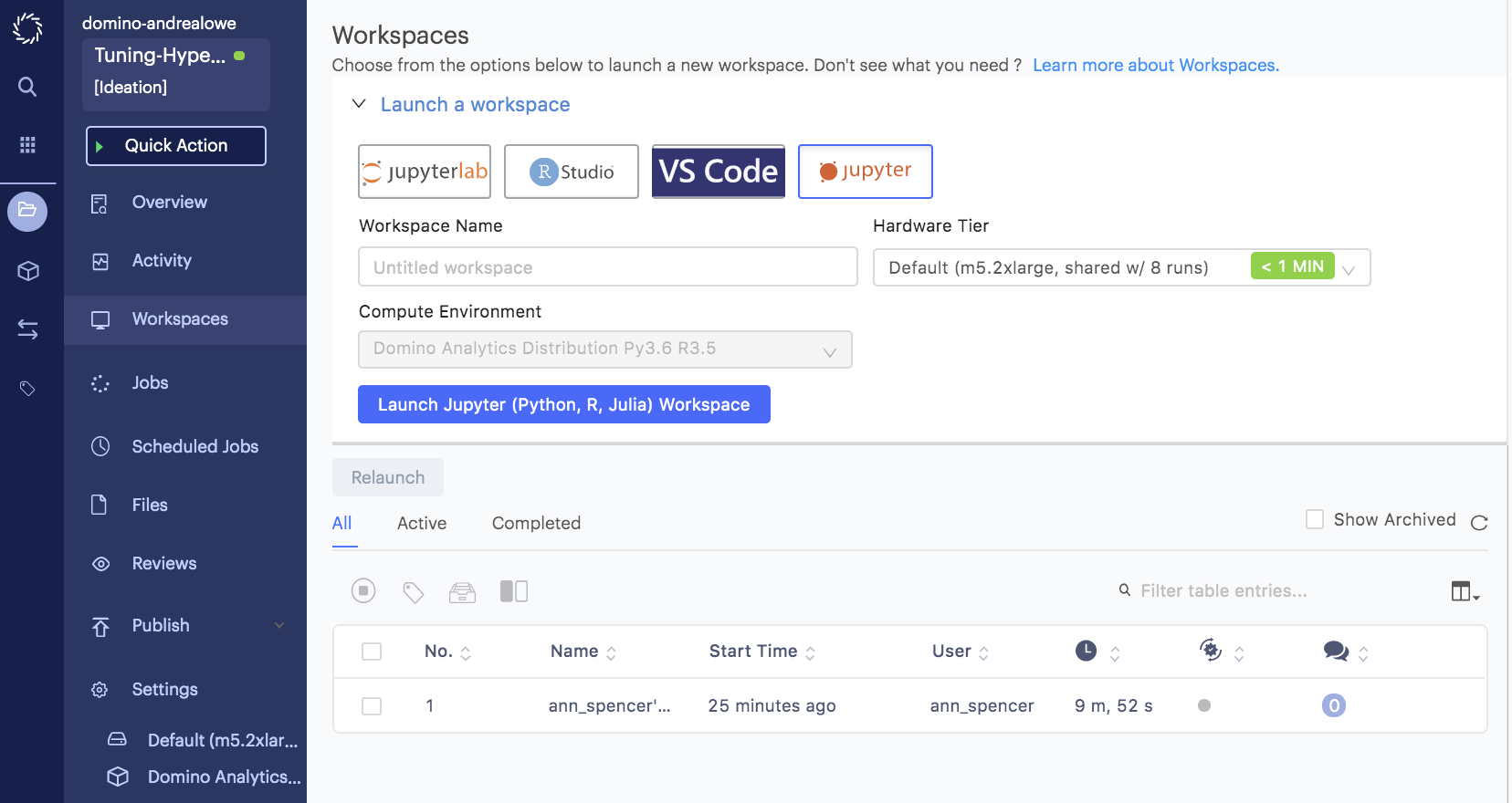The image size is (1512, 803).
Task: Open the apps grid icon
Action: (27, 144)
